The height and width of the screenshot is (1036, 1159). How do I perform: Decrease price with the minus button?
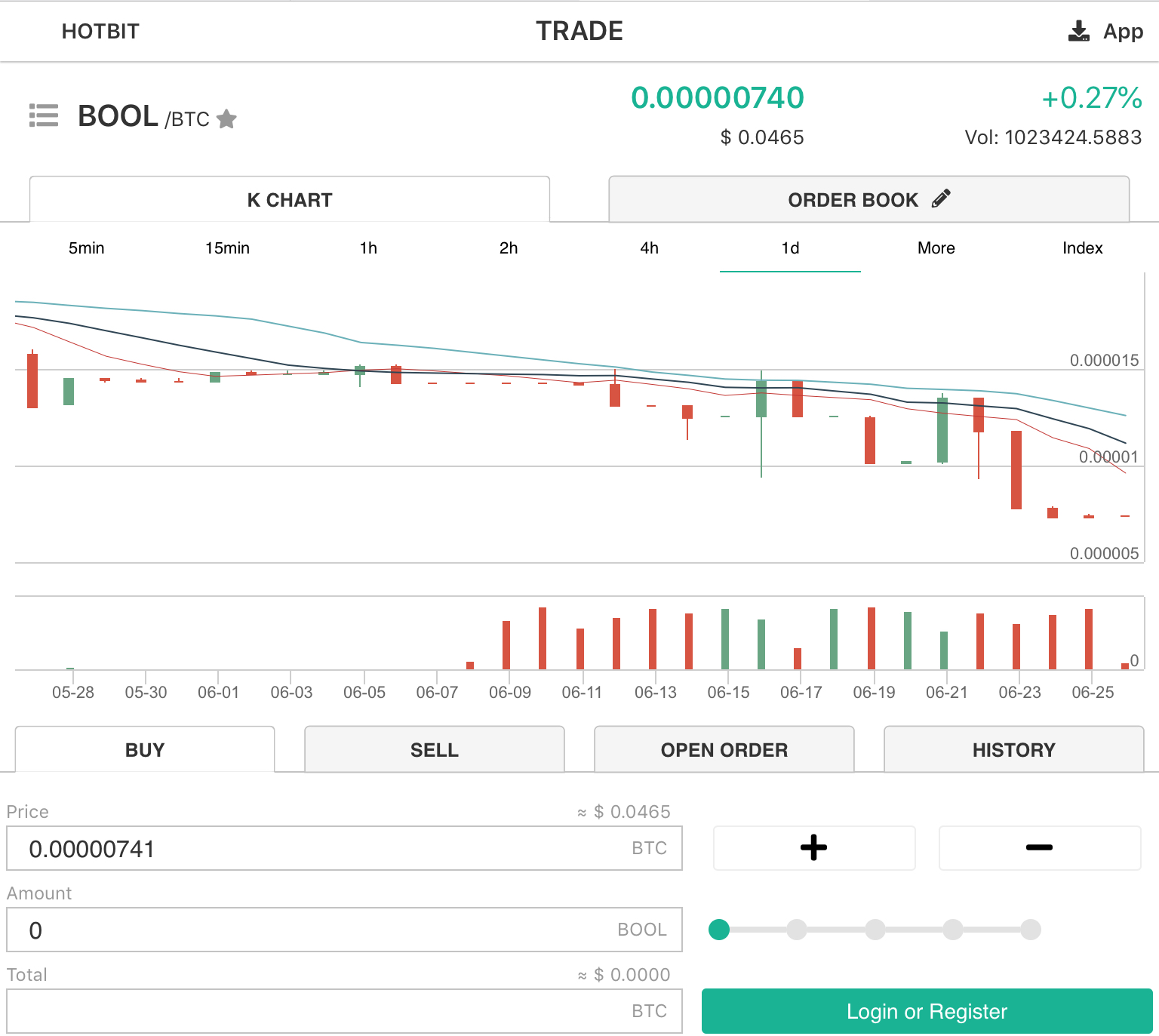pyautogui.click(x=1040, y=848)
